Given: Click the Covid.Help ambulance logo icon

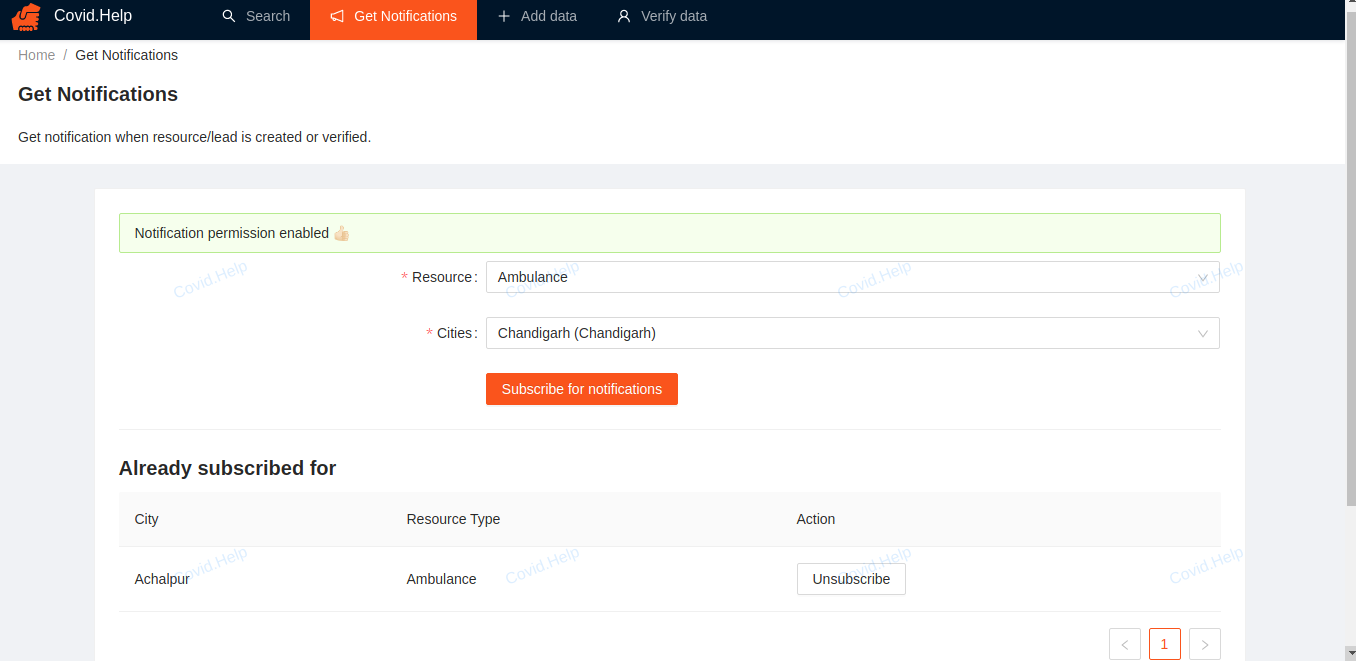Looking at the screenshot, I should (x=26, y=17).
